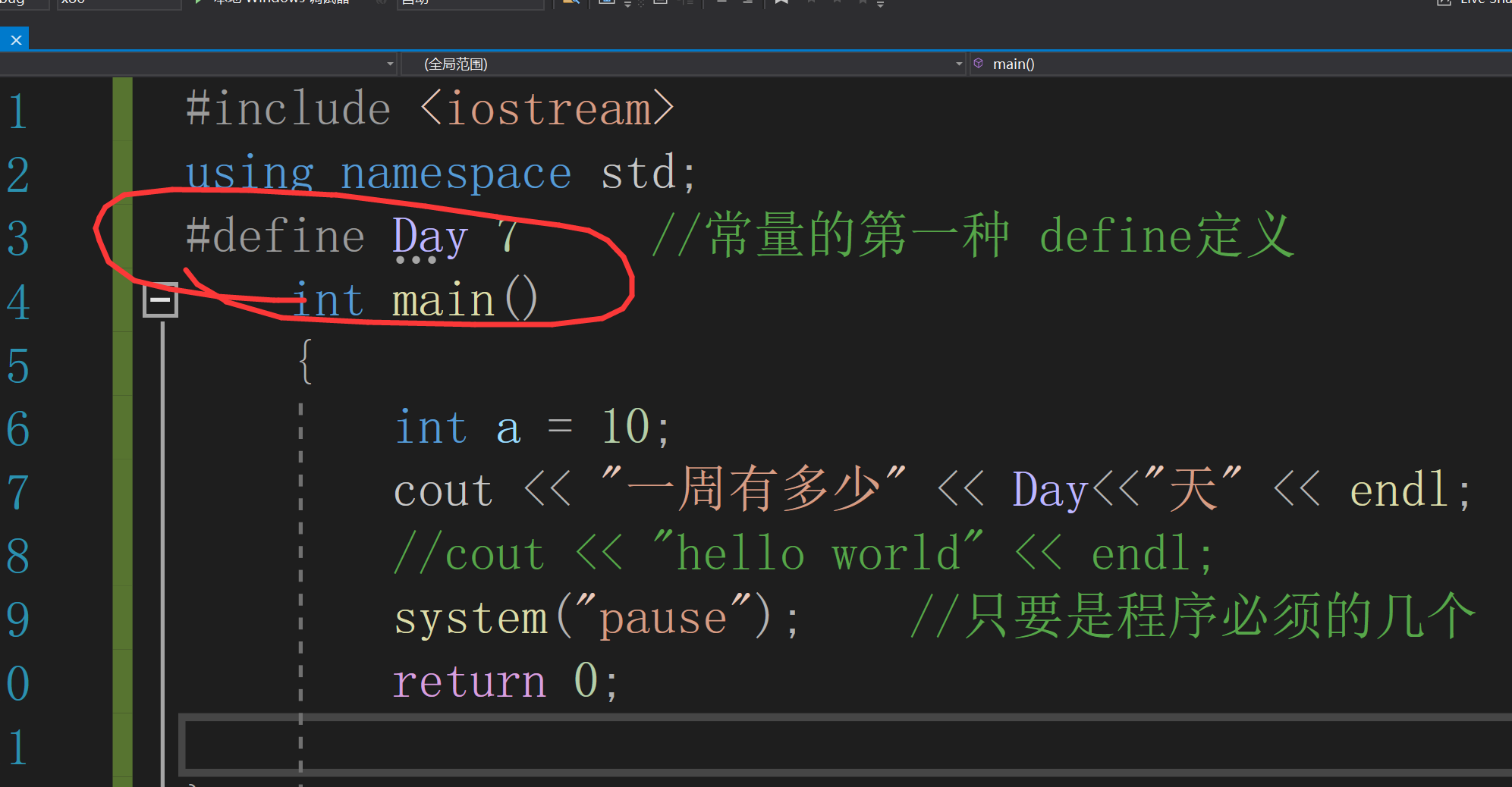Click the purple cube icon beside main()
The height and width of the screenshot is (787, 1512).
(x=979, y=64)
